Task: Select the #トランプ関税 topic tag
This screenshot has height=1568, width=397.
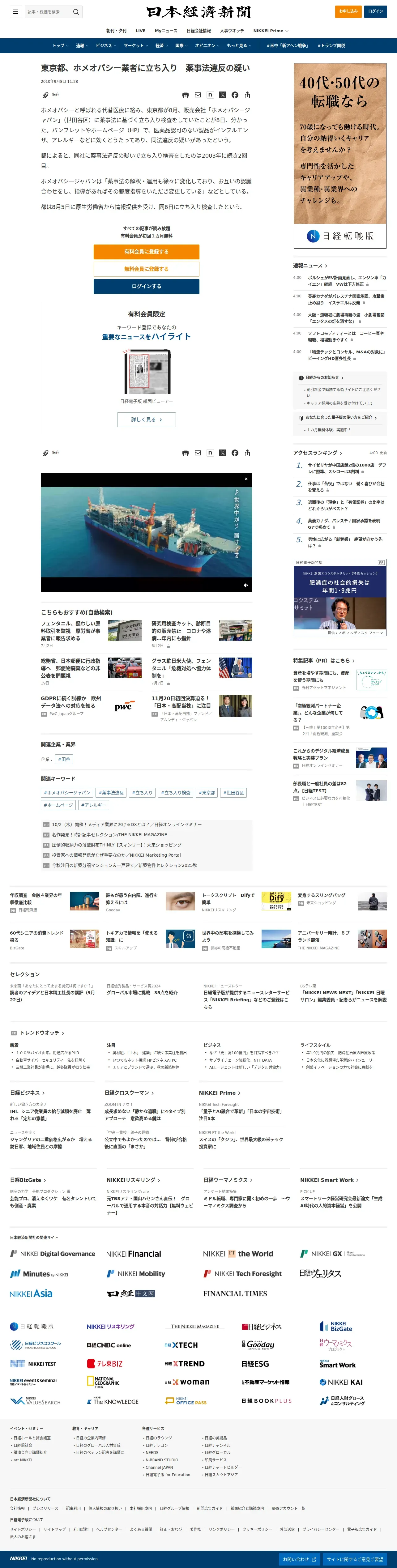Action: pos(331,46)
